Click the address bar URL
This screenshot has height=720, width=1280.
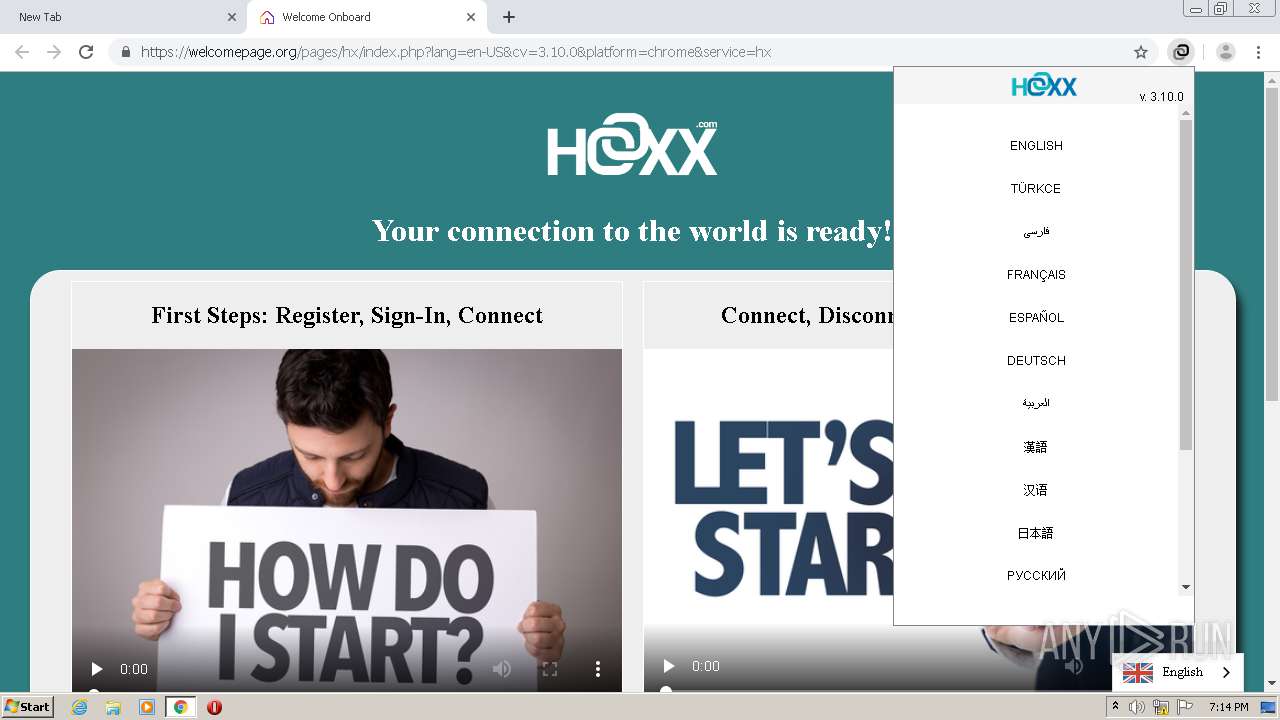[x=456, y=52]
